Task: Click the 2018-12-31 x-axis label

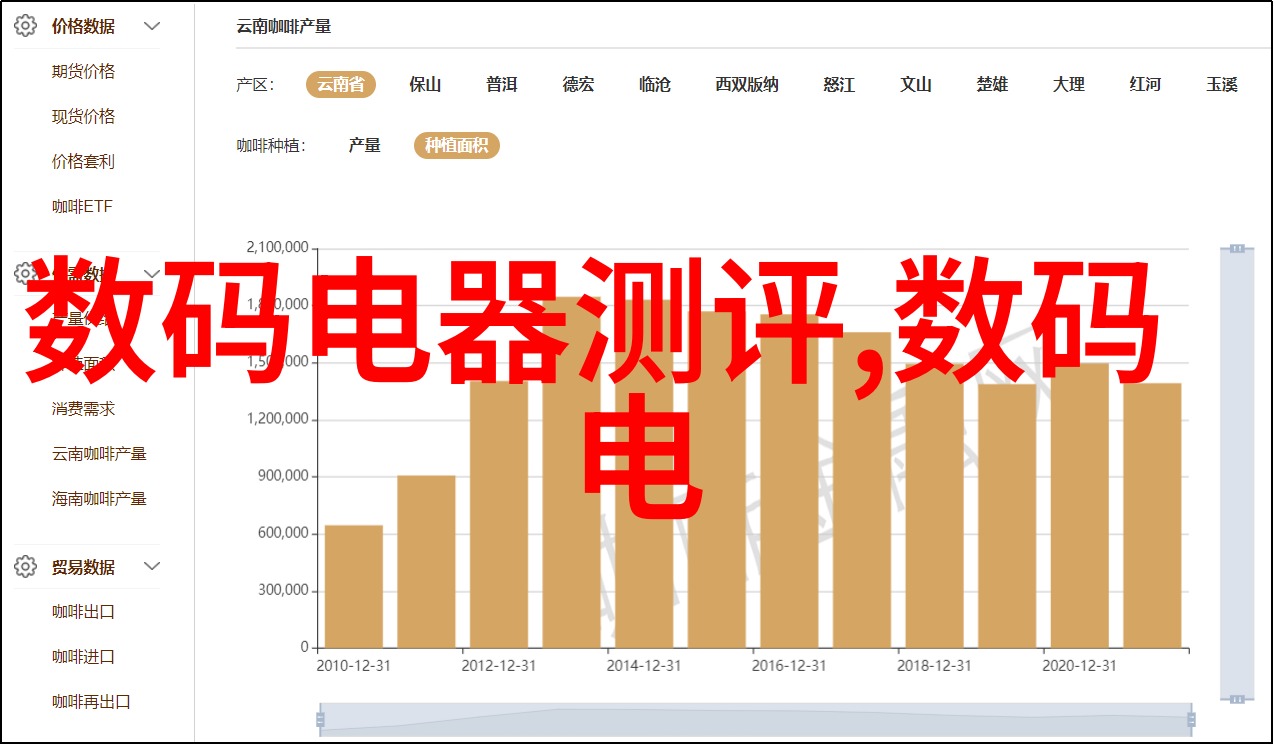Action: 935,665
